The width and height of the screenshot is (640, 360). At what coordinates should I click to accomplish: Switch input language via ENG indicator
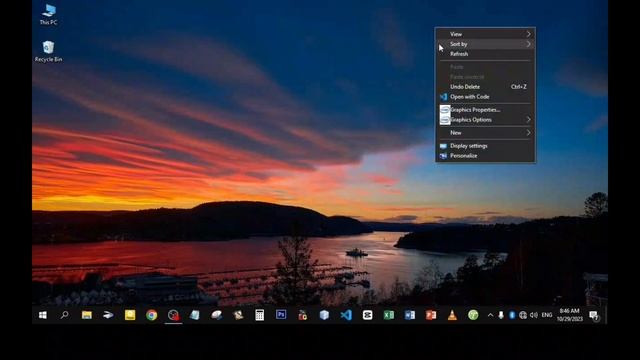pos(547,315)
